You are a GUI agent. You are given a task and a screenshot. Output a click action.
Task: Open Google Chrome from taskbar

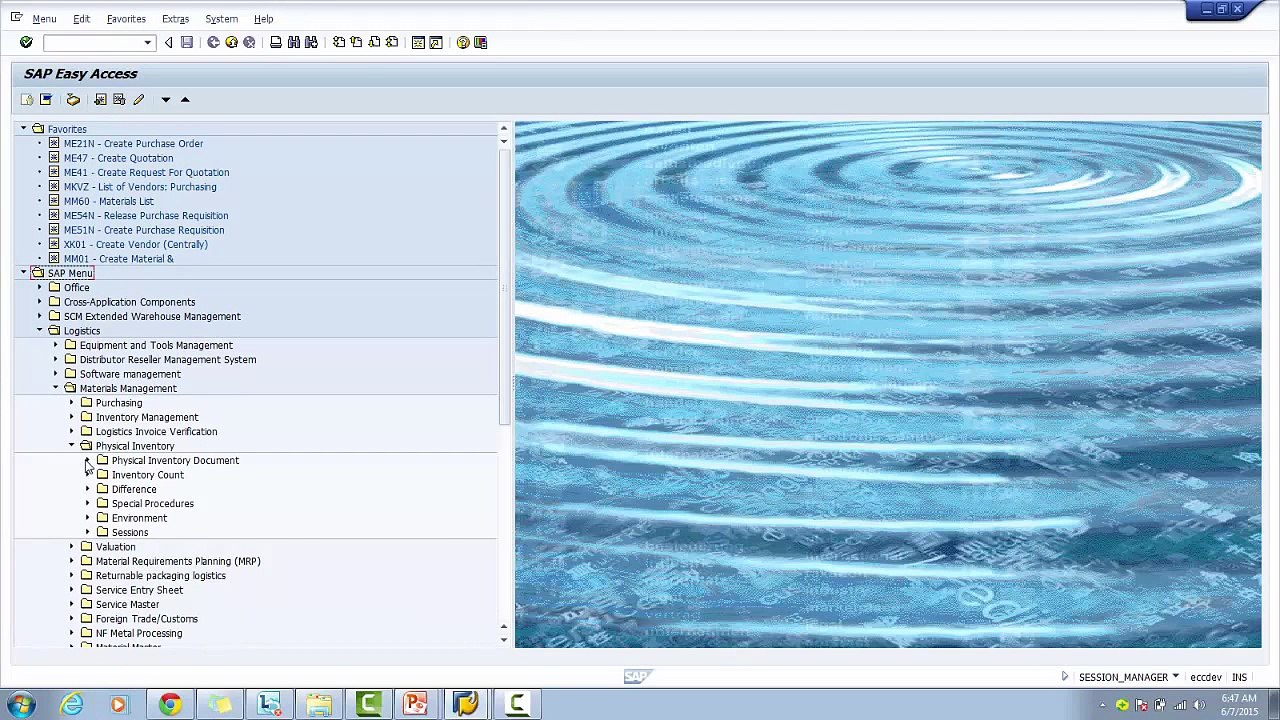click(x=170, y=704)
